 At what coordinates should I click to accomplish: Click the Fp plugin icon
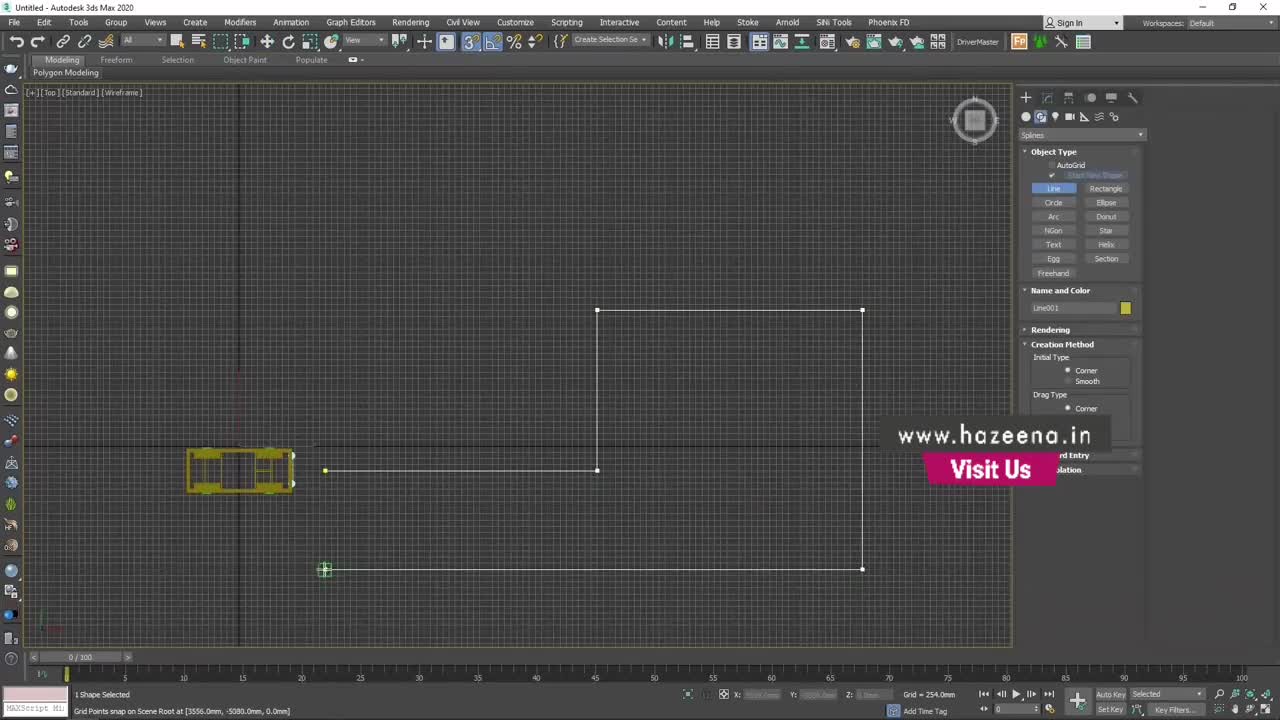point(1019,41)
